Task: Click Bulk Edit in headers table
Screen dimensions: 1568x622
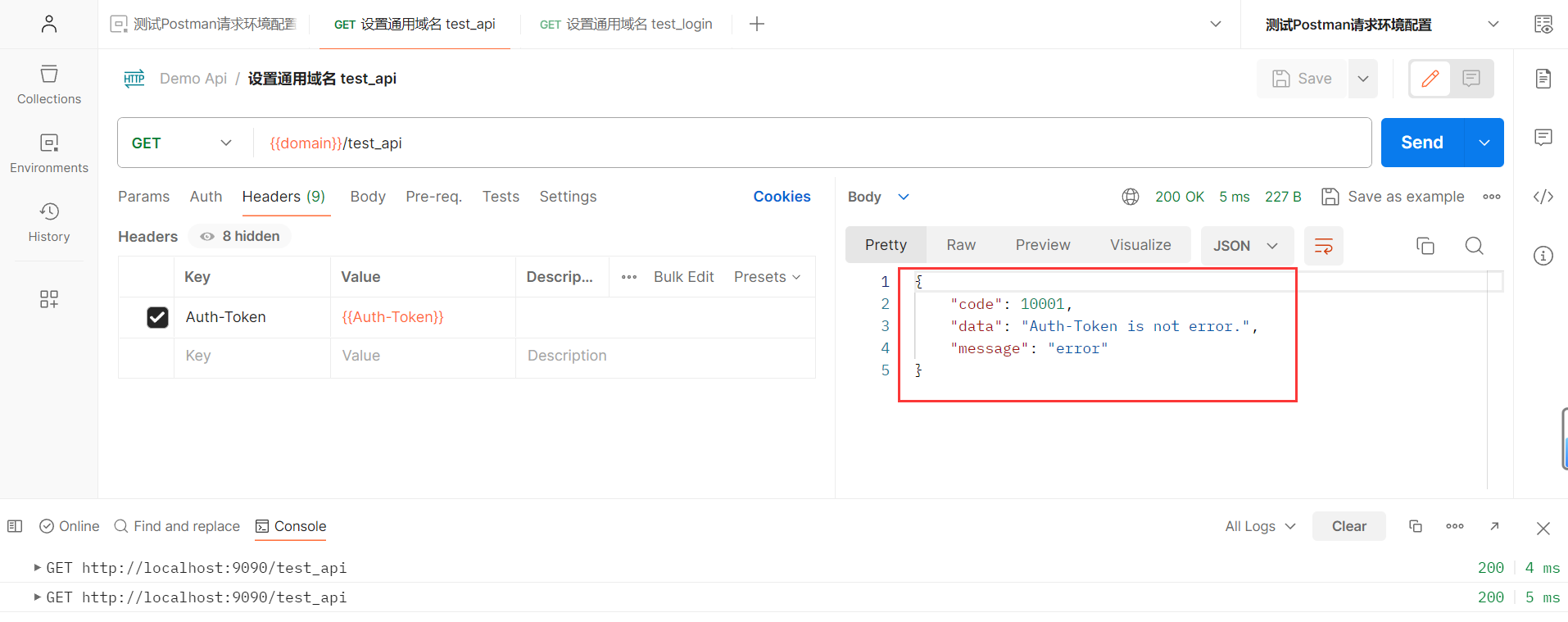Action: 684,277
